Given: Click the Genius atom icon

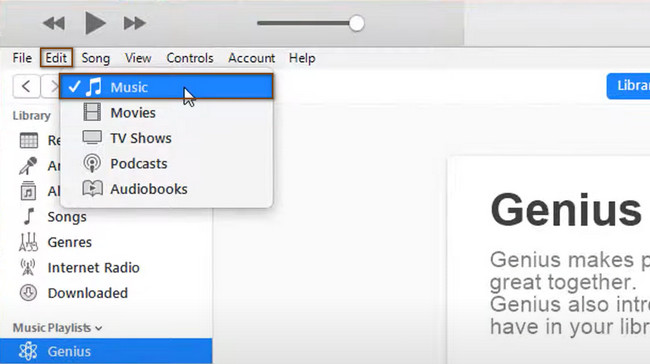Looking at the screenshot, I should pos(28,351).
